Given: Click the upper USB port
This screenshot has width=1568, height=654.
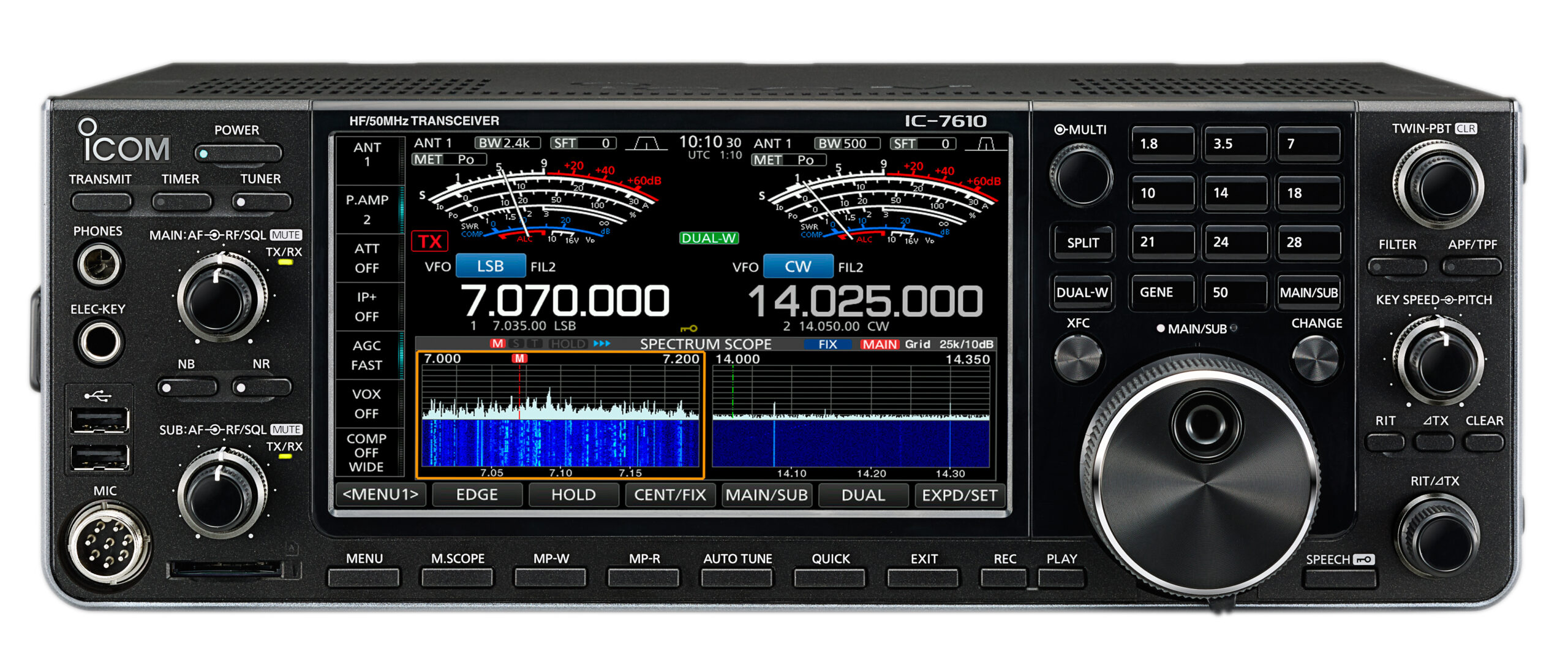Looking at the screenshot, I should tap(99, 421).
